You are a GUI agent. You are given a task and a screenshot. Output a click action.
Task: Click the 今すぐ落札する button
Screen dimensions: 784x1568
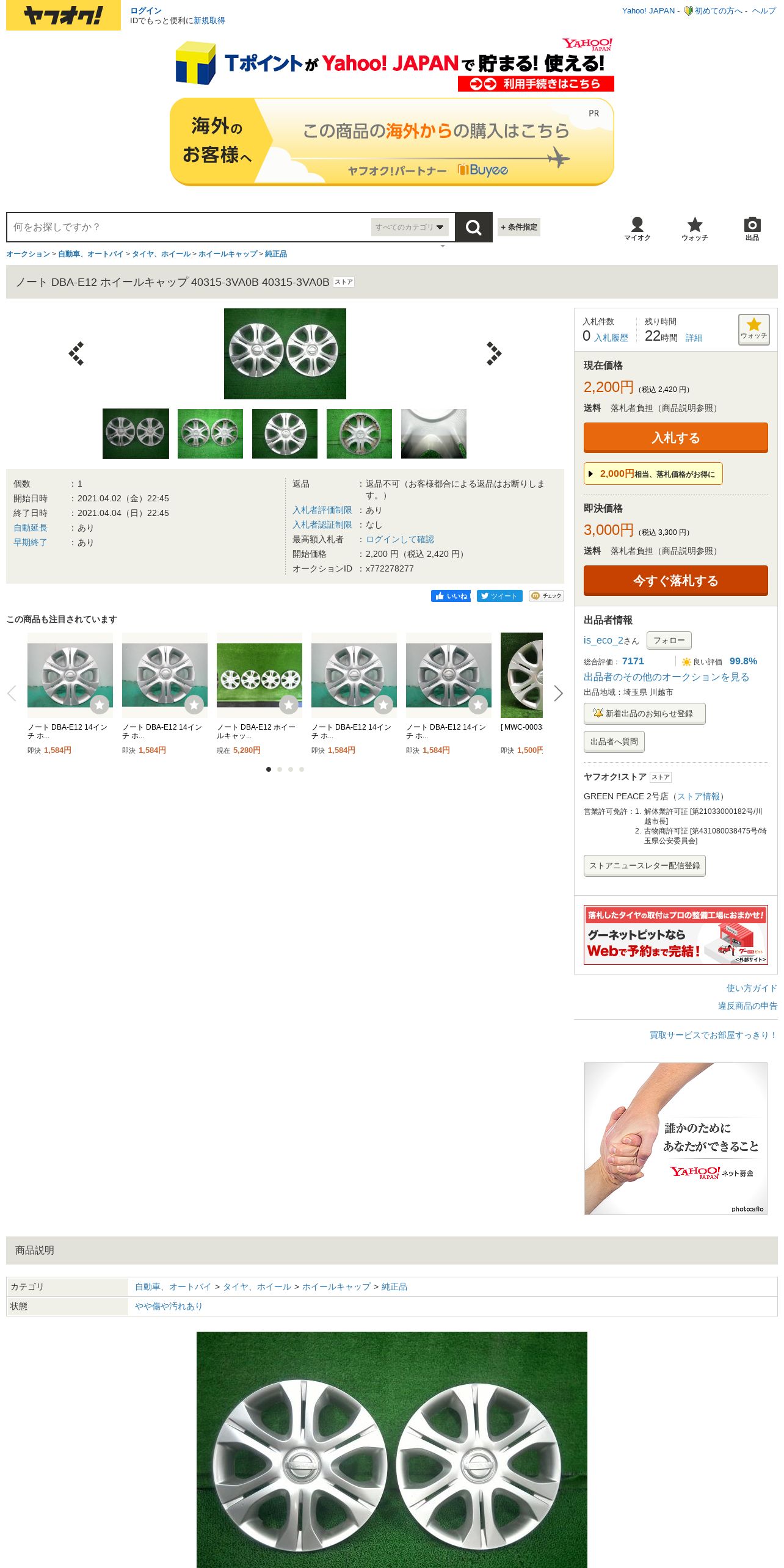(676, 581)
